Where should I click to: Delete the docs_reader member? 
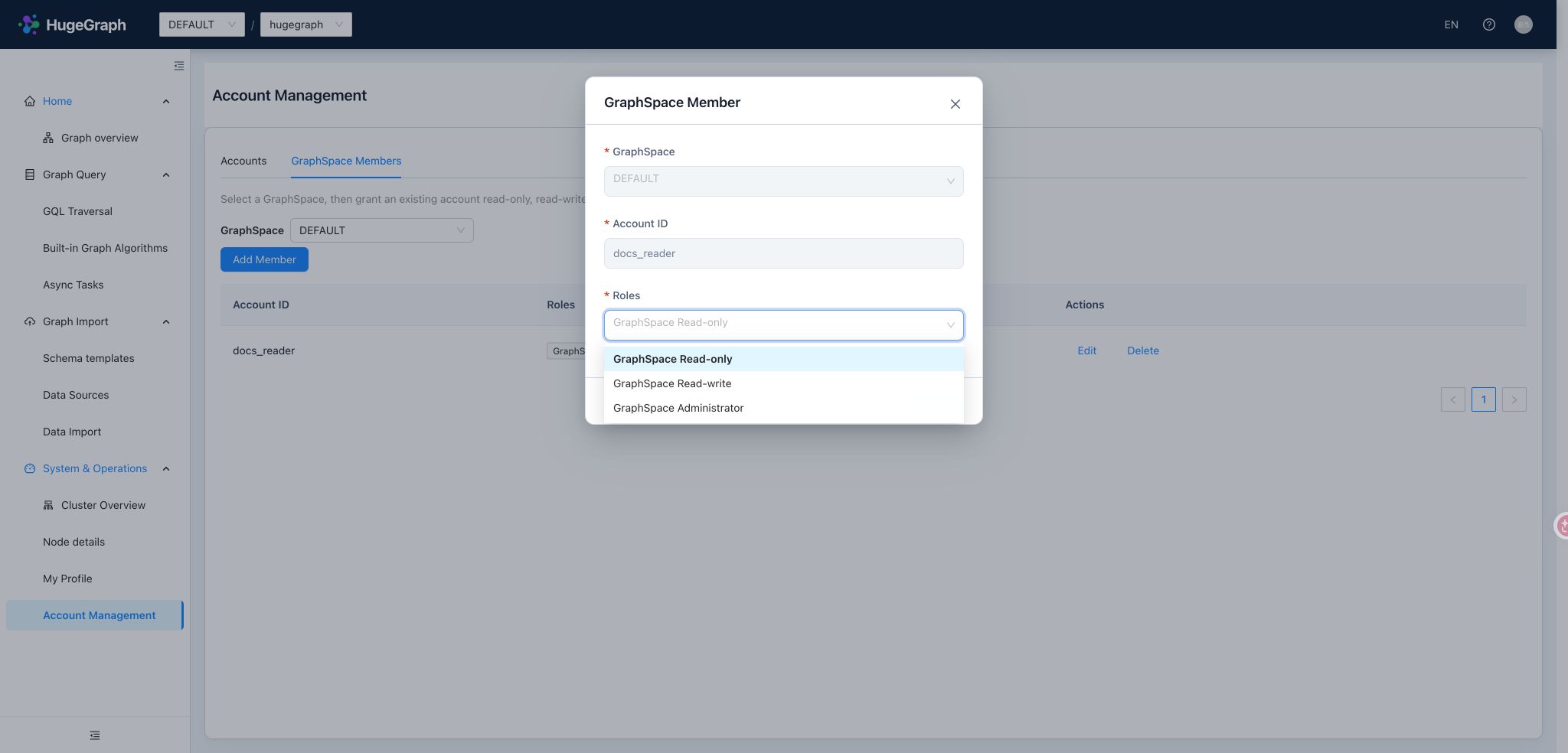pos(1142,350)
